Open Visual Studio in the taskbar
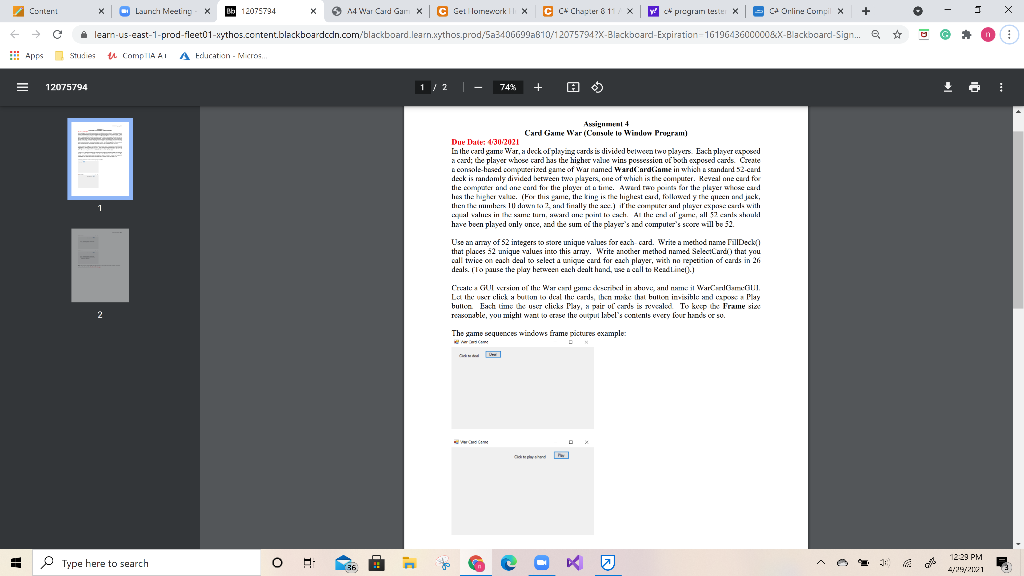Screen dimensions: 1024x576 574,562
